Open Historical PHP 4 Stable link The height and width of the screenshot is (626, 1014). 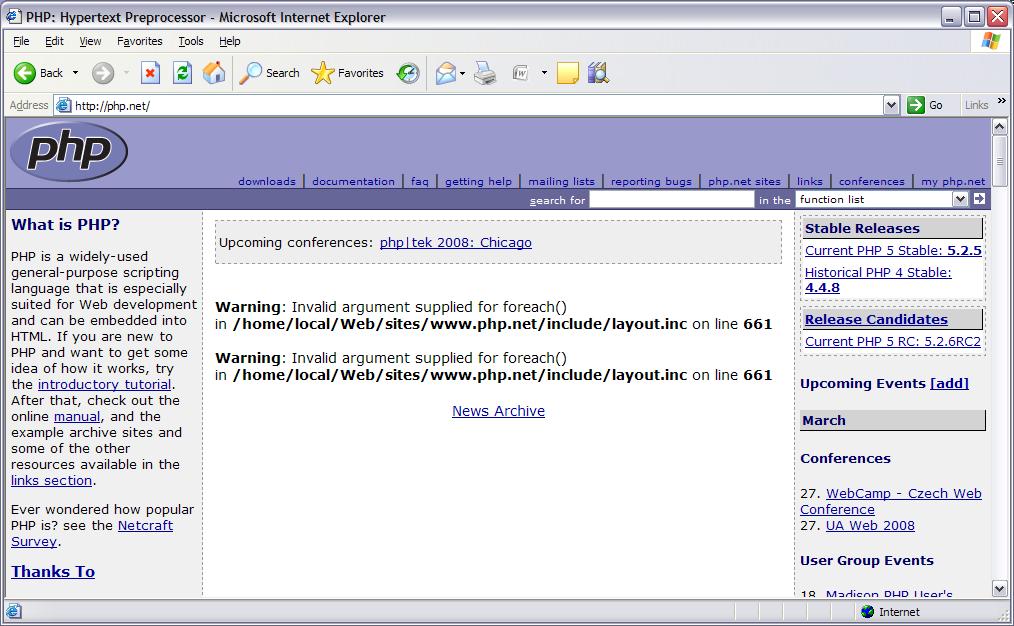pos(878,280)
